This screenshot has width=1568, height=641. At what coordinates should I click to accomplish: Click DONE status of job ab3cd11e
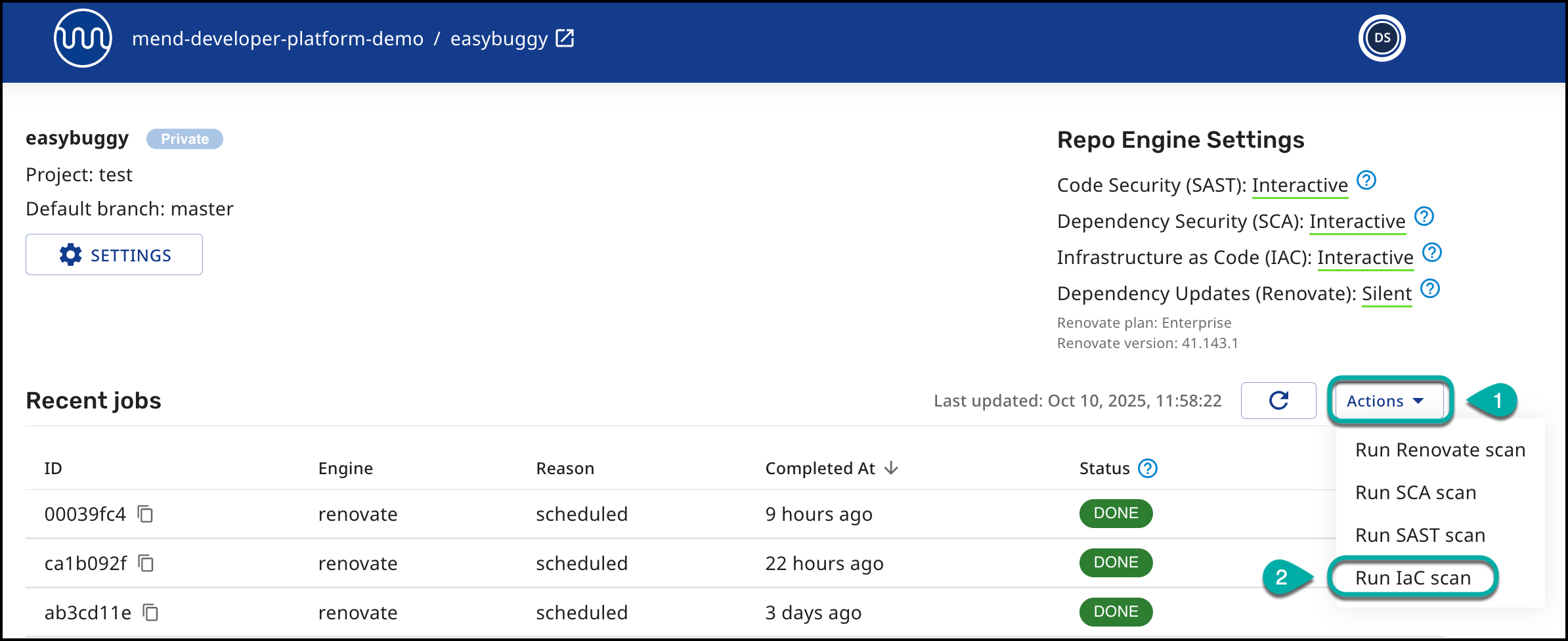[x=1116, y=611]
